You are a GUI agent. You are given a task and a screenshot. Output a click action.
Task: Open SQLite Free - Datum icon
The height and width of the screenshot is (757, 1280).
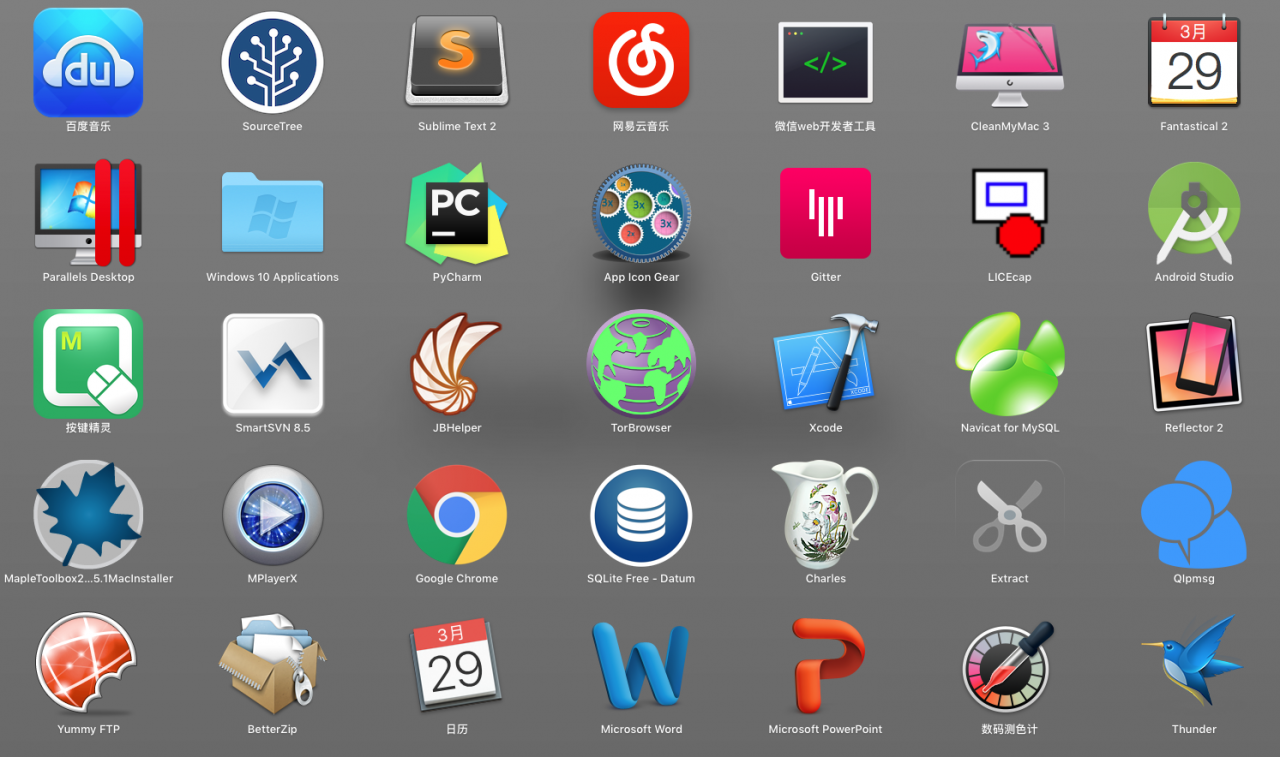point(641,515)
